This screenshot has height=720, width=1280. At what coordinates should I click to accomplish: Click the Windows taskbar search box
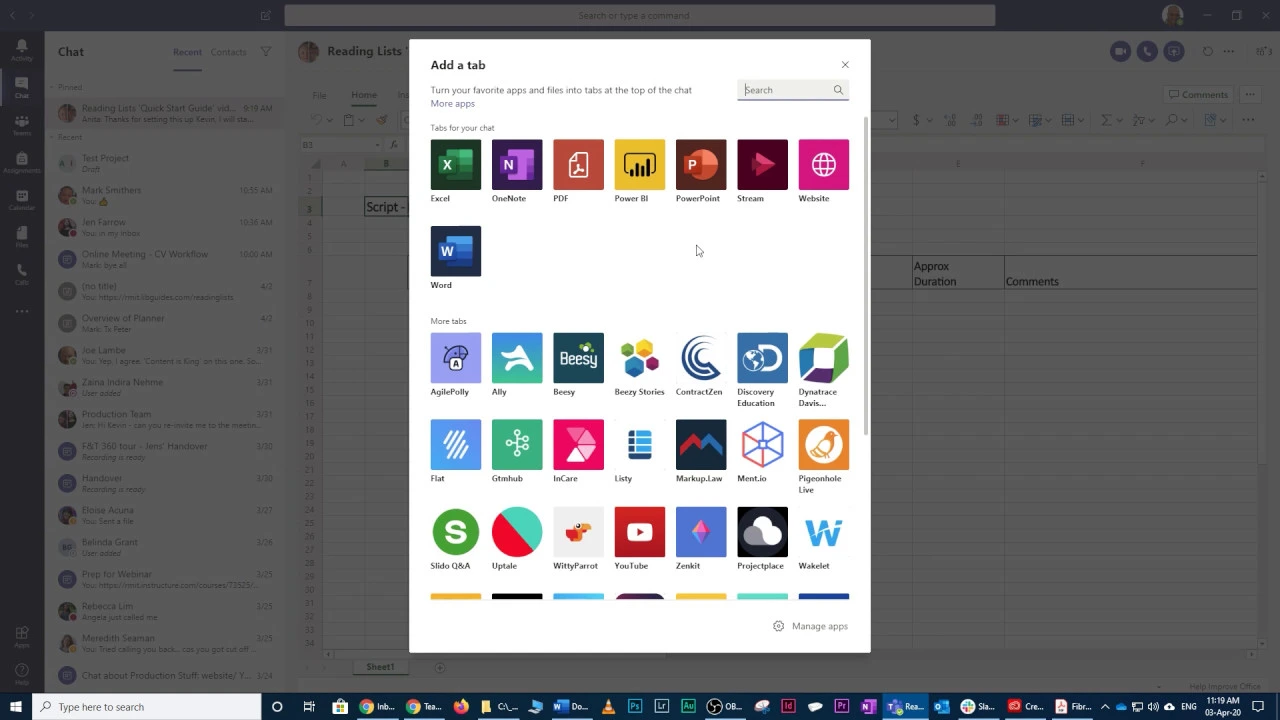coord(147,707)
